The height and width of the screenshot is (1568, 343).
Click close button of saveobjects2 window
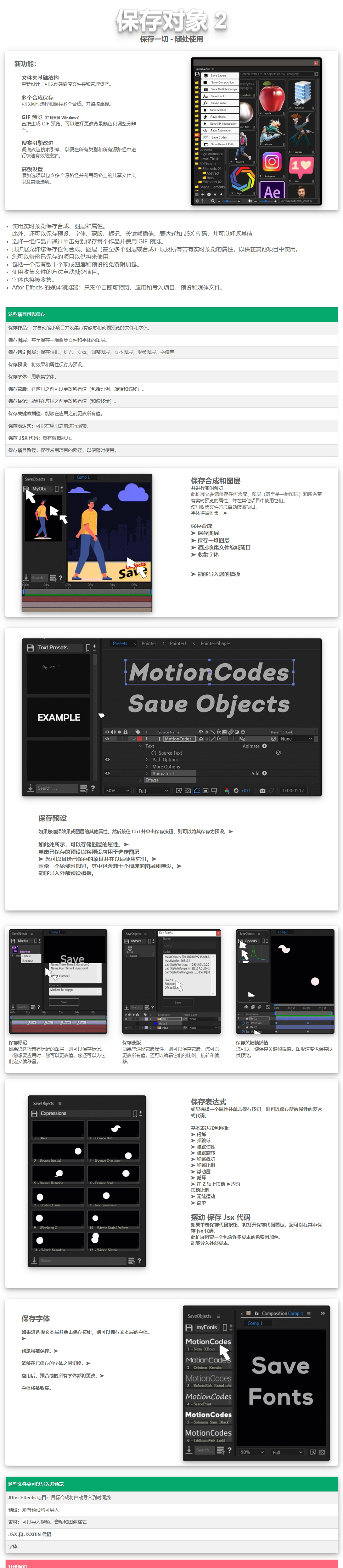click(x=316, y=63)
